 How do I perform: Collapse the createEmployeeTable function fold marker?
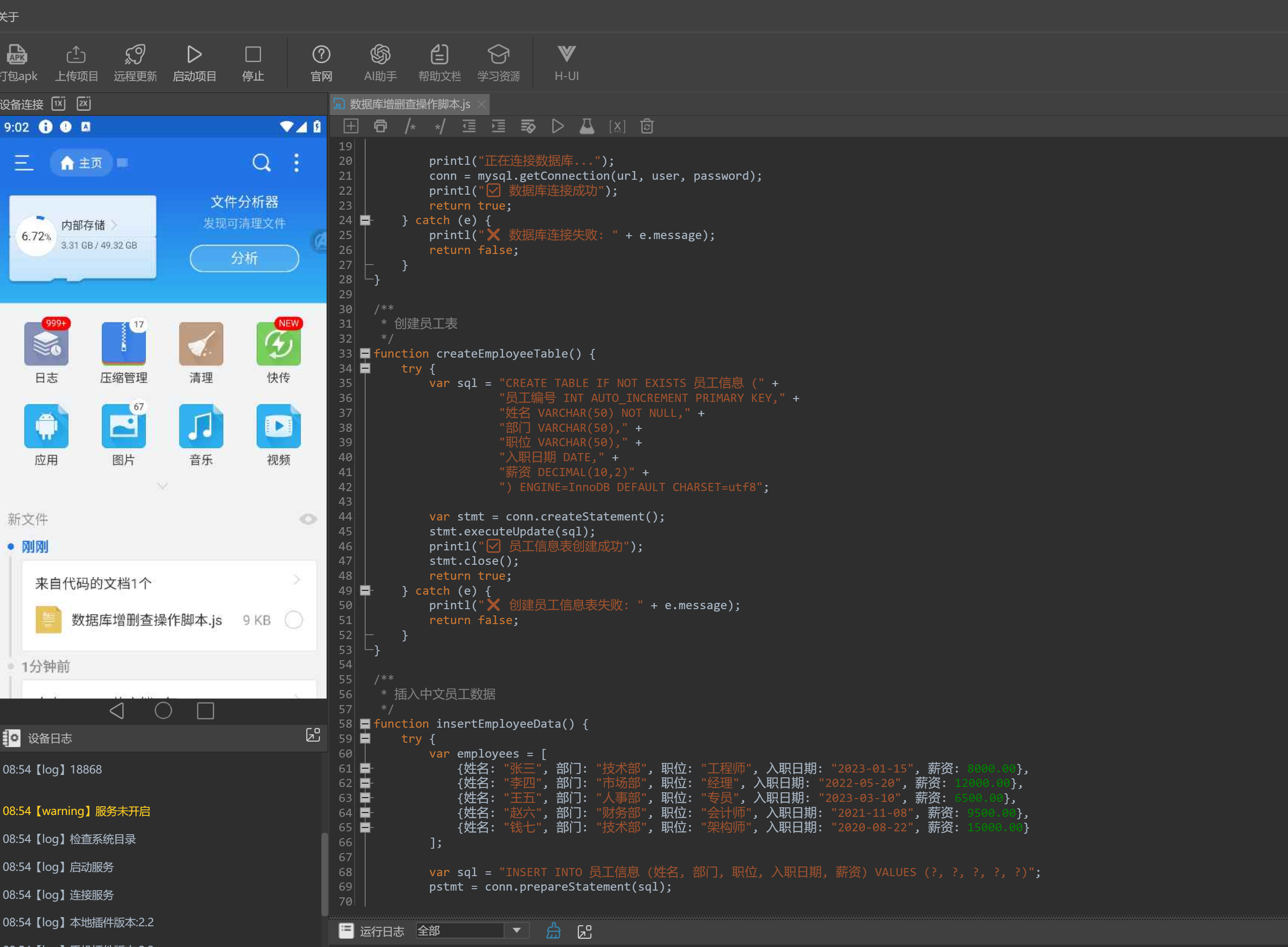(x=365, y=354)
